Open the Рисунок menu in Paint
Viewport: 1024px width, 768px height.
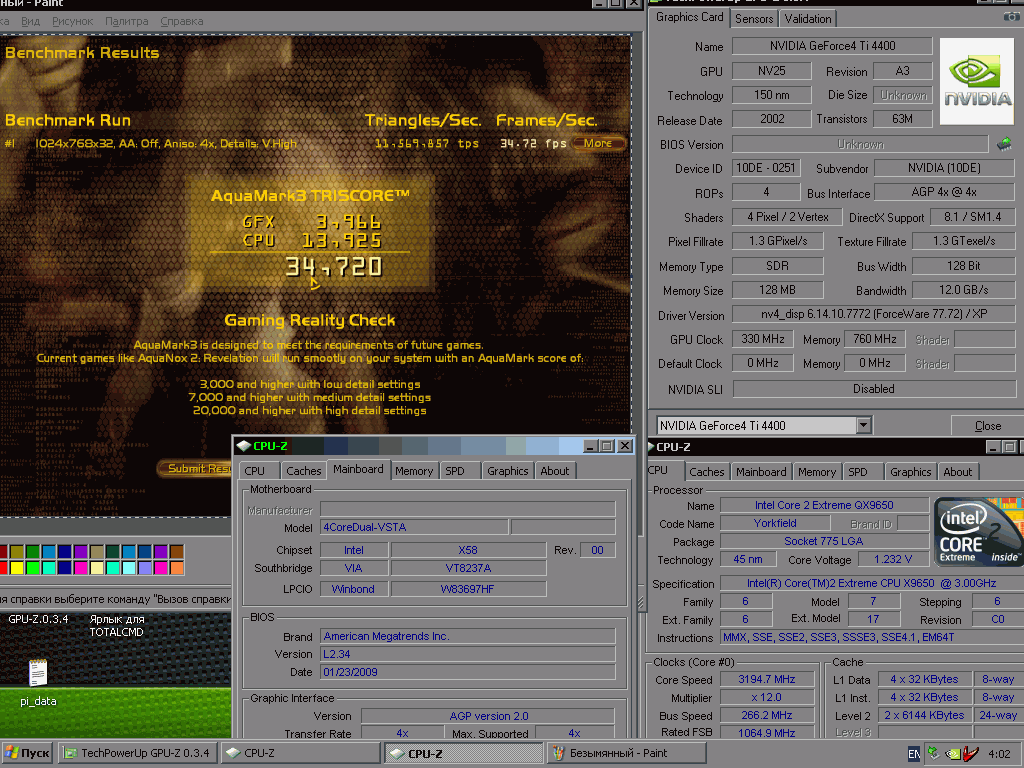[72, 21]
